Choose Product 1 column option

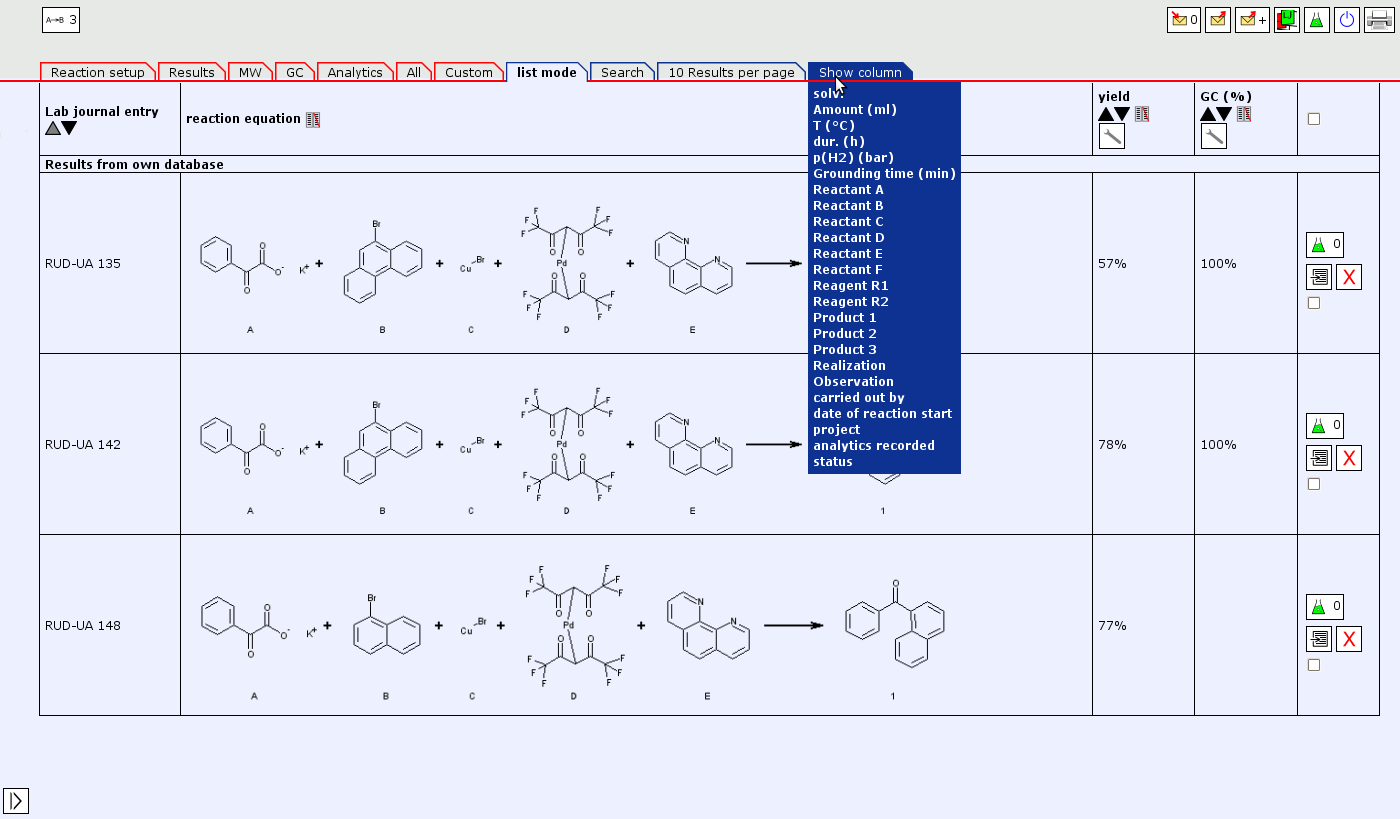pos(845,318)
